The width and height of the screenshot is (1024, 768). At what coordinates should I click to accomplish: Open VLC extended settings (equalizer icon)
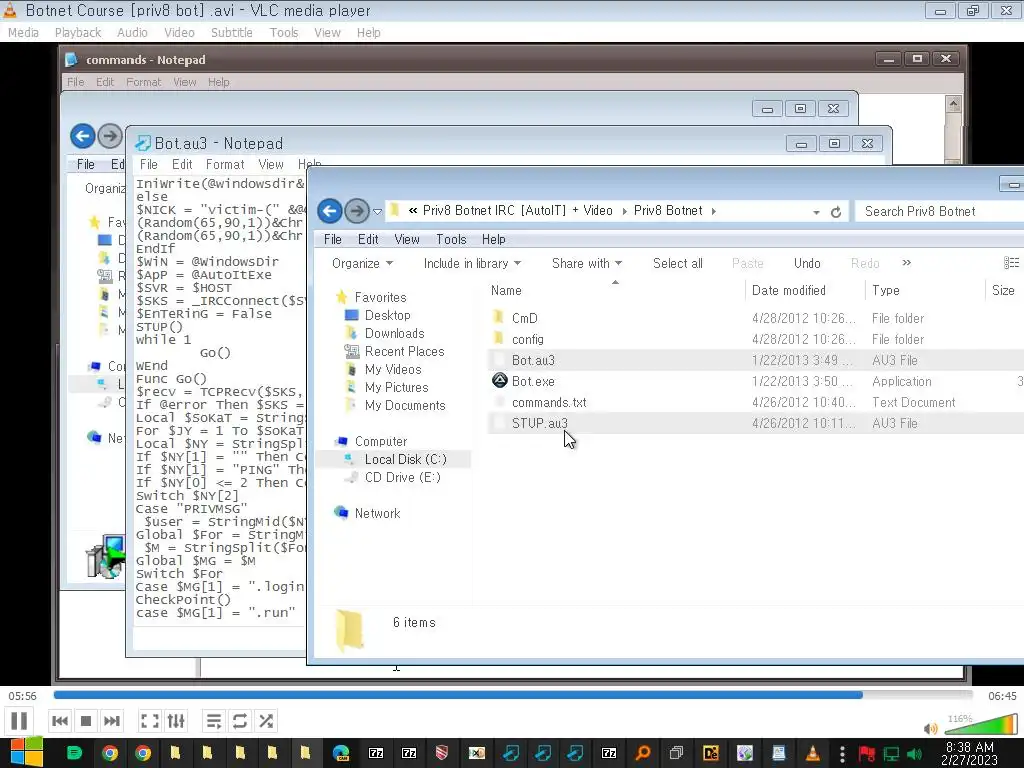[176, 721]
